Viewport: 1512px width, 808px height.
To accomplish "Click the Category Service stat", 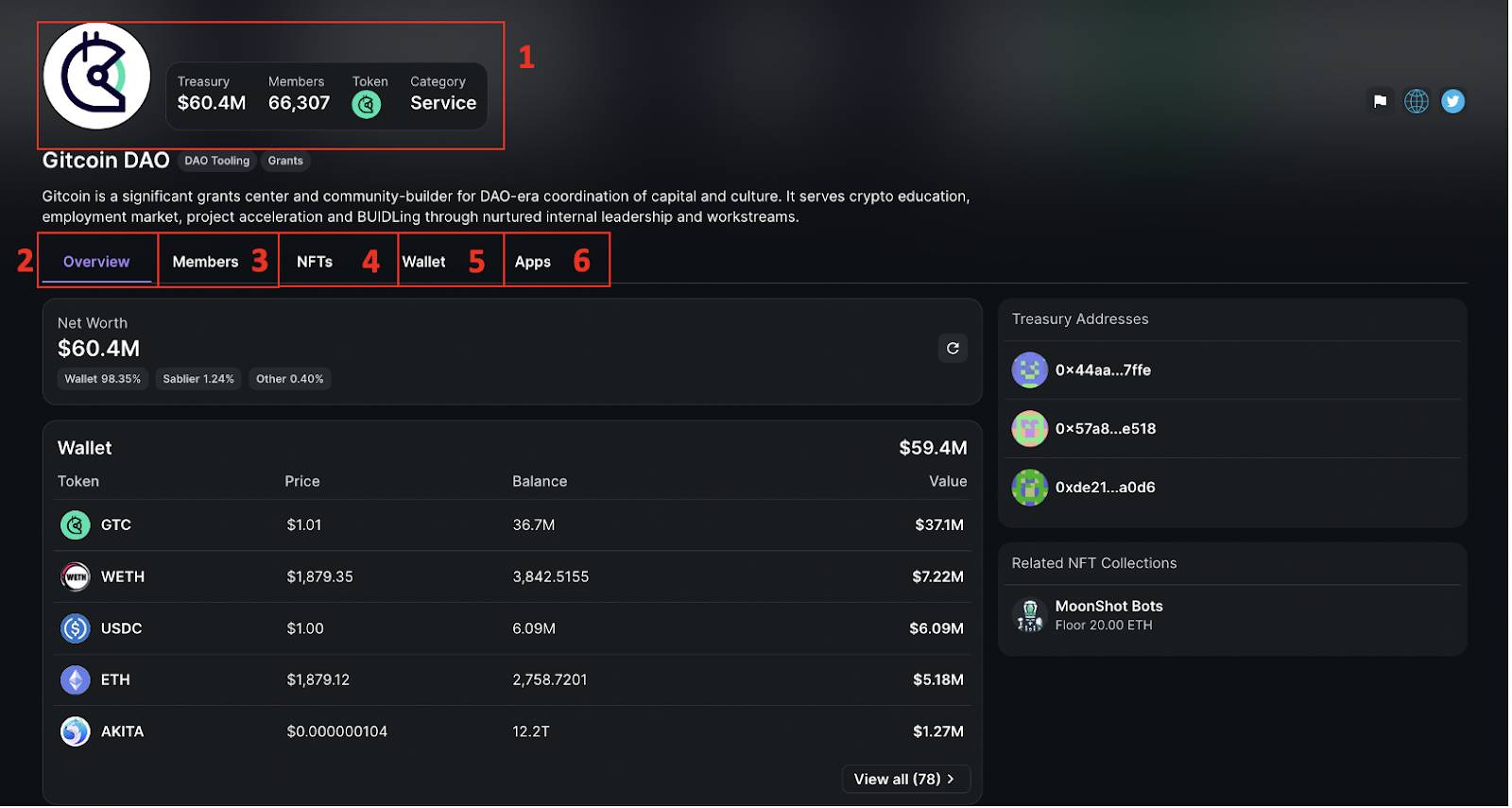I will (443, 95).
